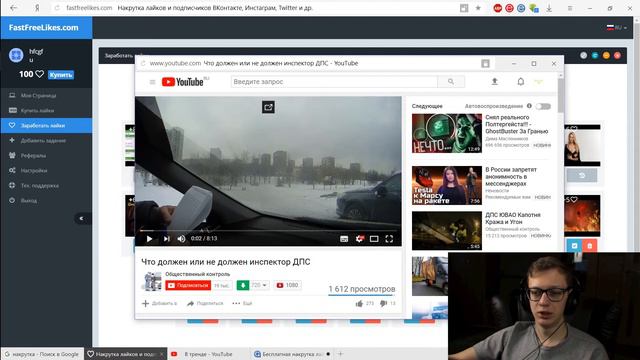640x360 pixels.
Task: Click Выход to log out
Action: click(x=46, y=200)
